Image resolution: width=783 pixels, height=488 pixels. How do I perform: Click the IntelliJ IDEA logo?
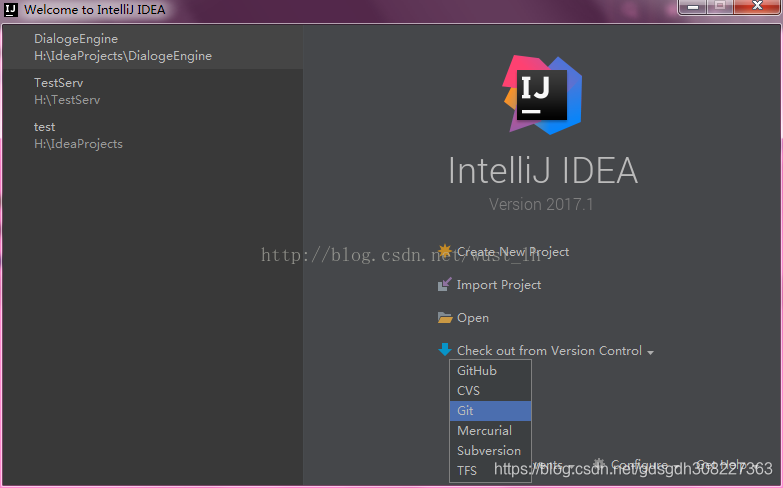[x=542, y=94]
